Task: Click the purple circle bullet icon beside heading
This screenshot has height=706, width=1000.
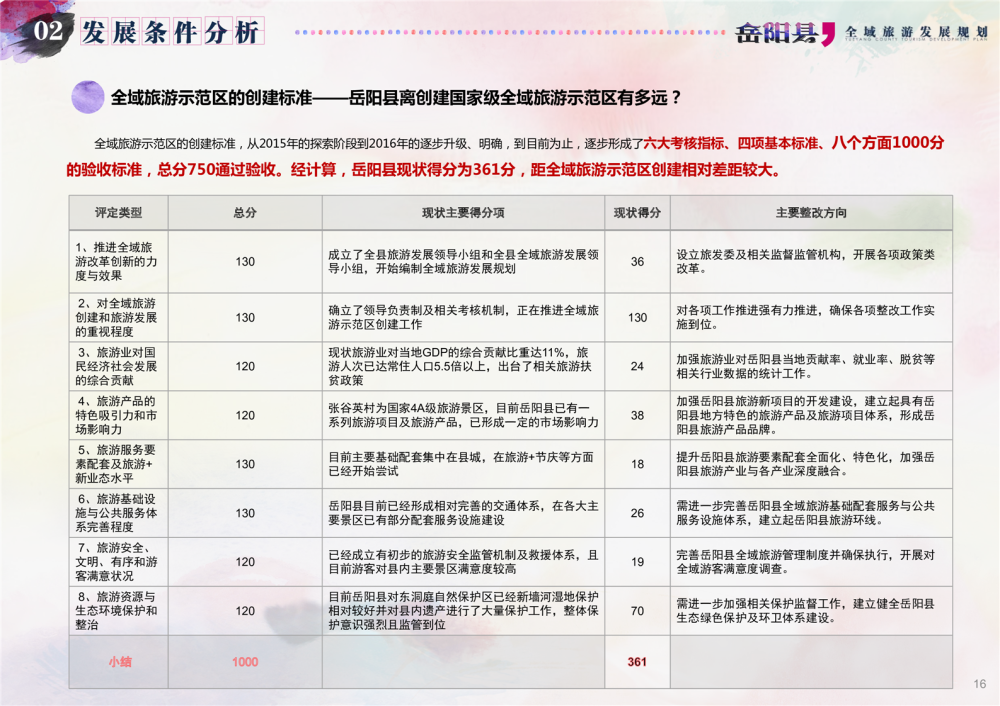Action: (x=89, y=97)
